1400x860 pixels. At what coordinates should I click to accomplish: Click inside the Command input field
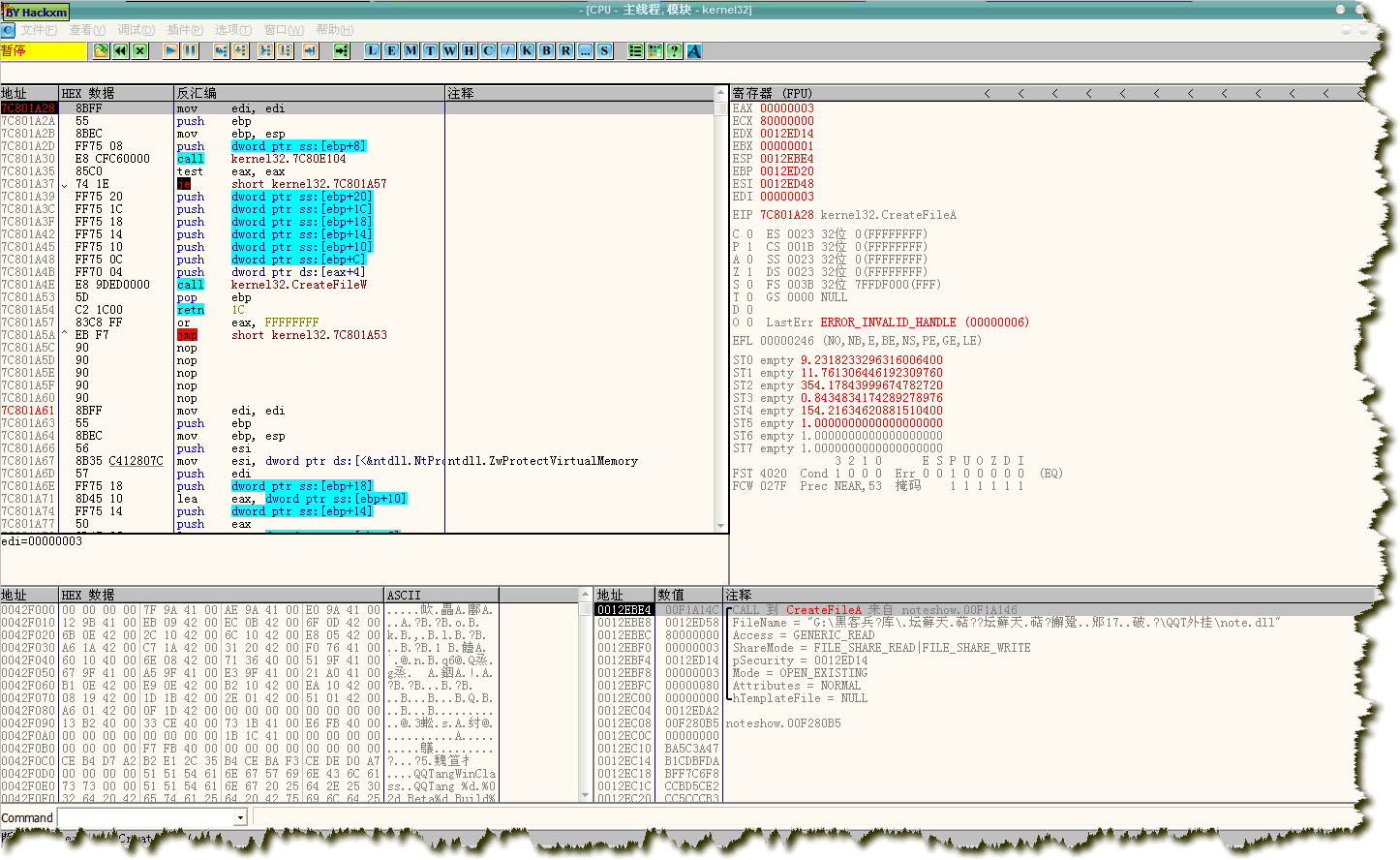pyautogui.click(x=145, y=818)
